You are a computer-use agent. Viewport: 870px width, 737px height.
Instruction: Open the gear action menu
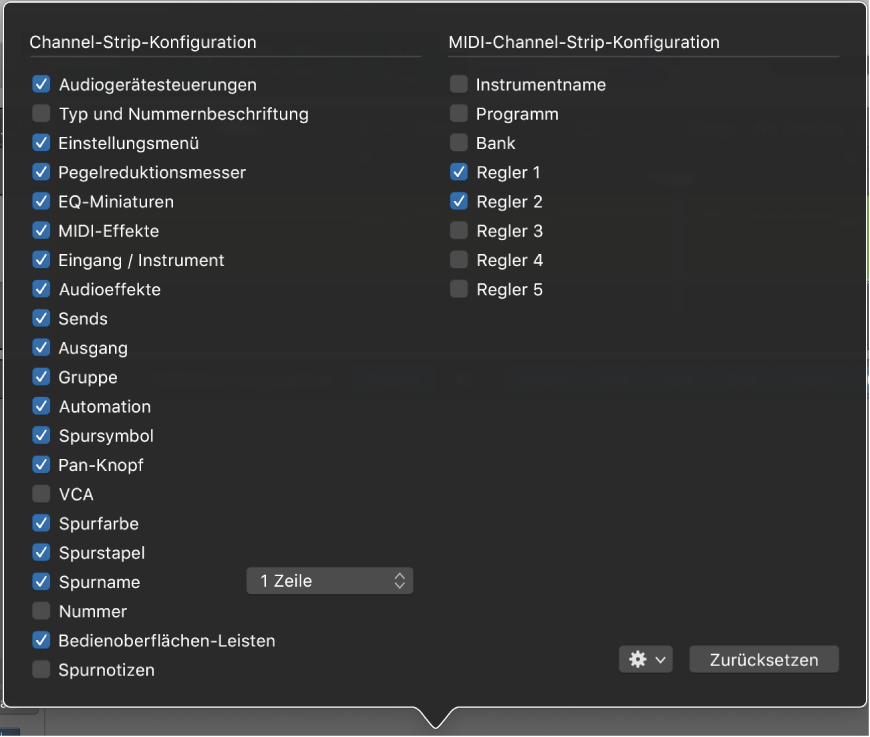[645, 660]
